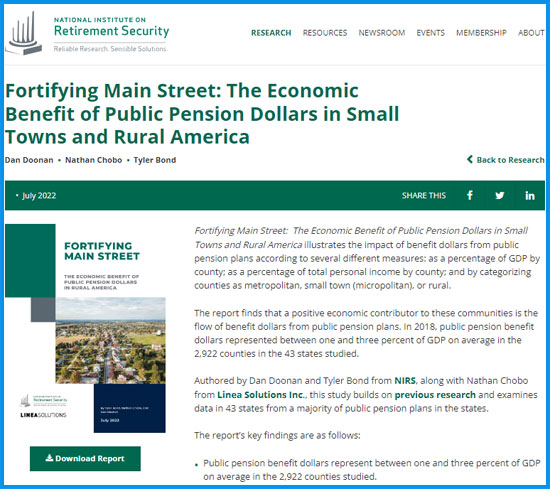Click the download icon on Download Report
This screenshot has height=489, width=550.
point(49,458)
